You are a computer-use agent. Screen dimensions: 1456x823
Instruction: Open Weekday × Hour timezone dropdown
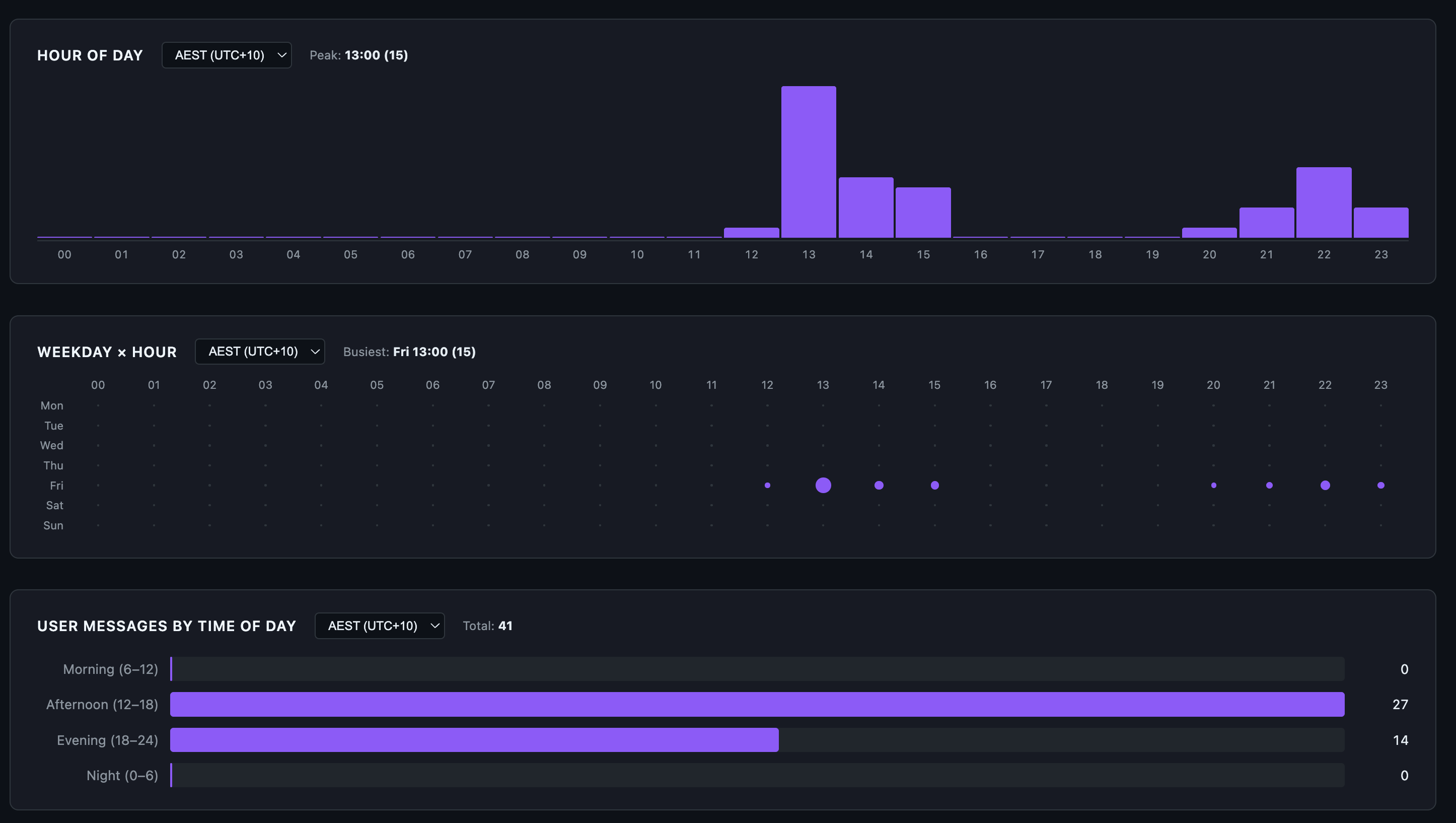(260, 351)
